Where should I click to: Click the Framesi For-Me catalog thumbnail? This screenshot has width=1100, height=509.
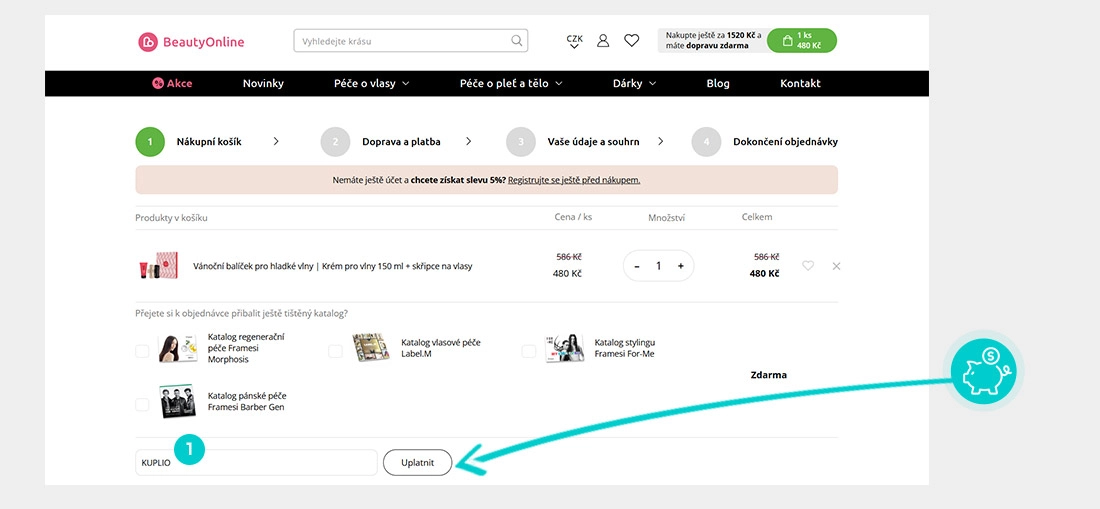(x=565, y=348)
